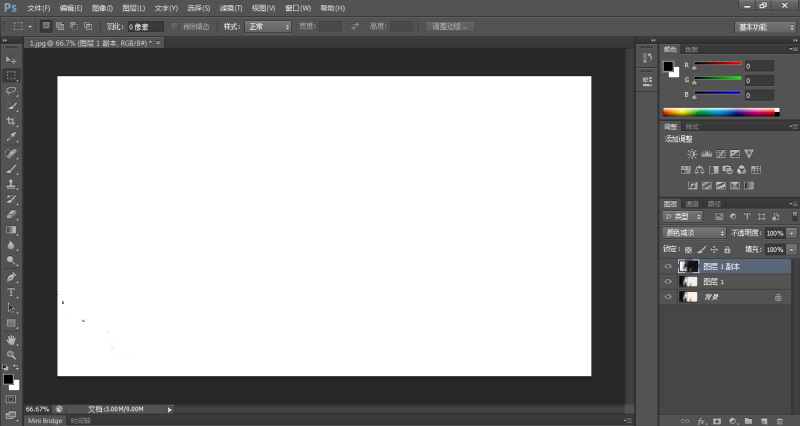Select the Crop tool
800x426 pixels.
click(12, 121)
